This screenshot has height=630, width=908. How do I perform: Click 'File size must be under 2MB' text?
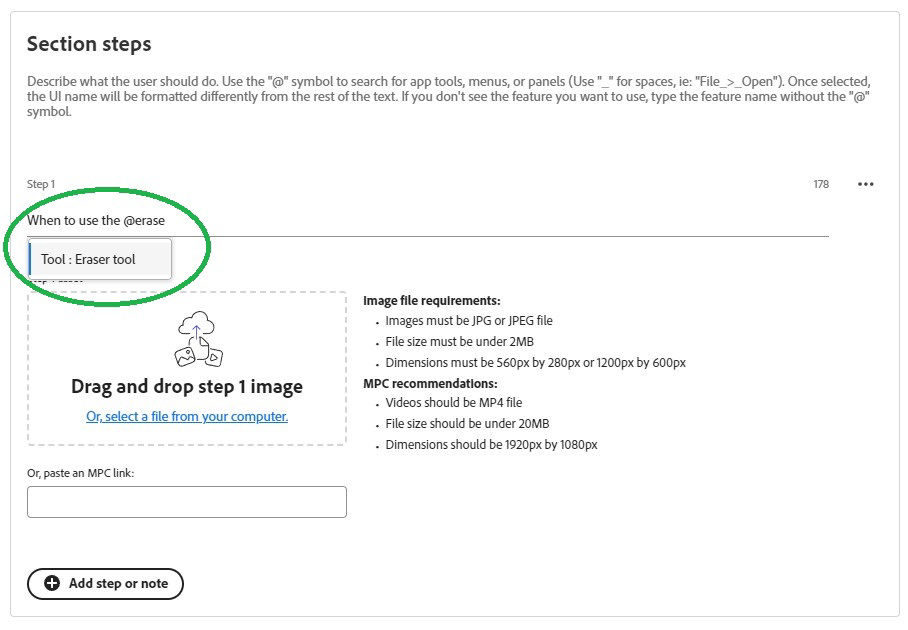click(459, 342)
